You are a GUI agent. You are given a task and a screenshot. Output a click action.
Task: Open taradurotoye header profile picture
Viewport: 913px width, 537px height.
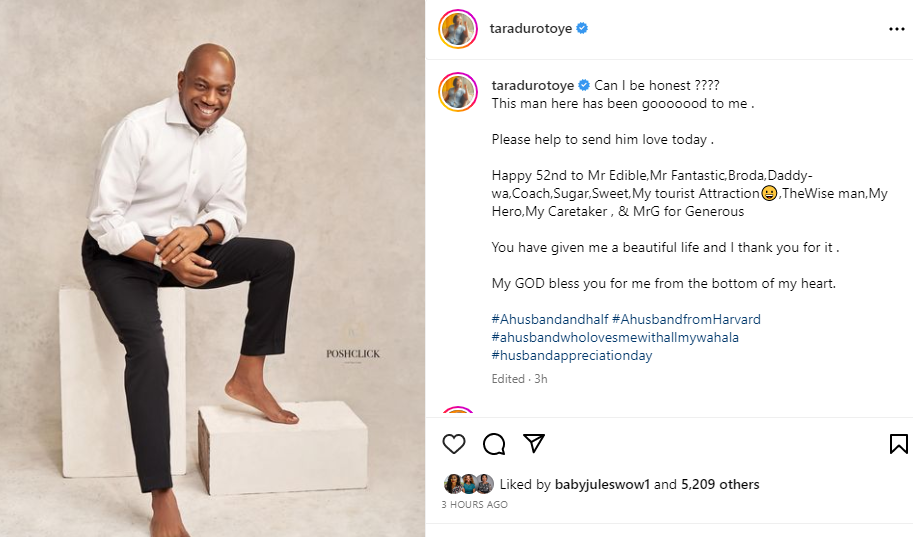click(x=458, y=29)
